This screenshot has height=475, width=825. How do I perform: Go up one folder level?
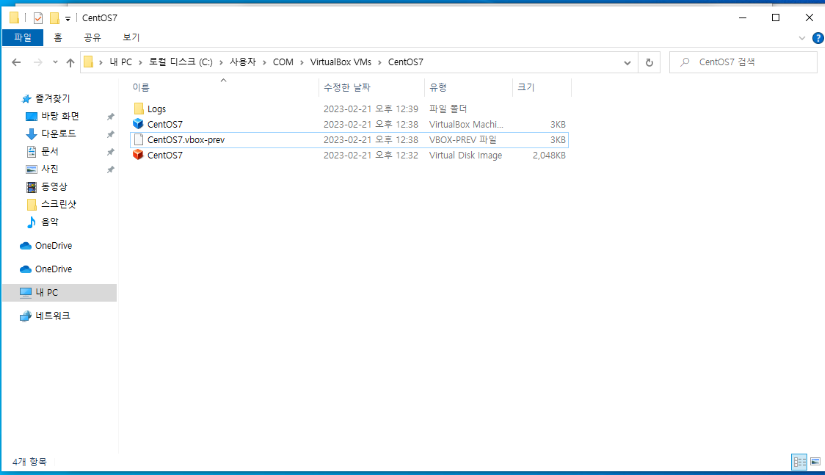point(70,62)
